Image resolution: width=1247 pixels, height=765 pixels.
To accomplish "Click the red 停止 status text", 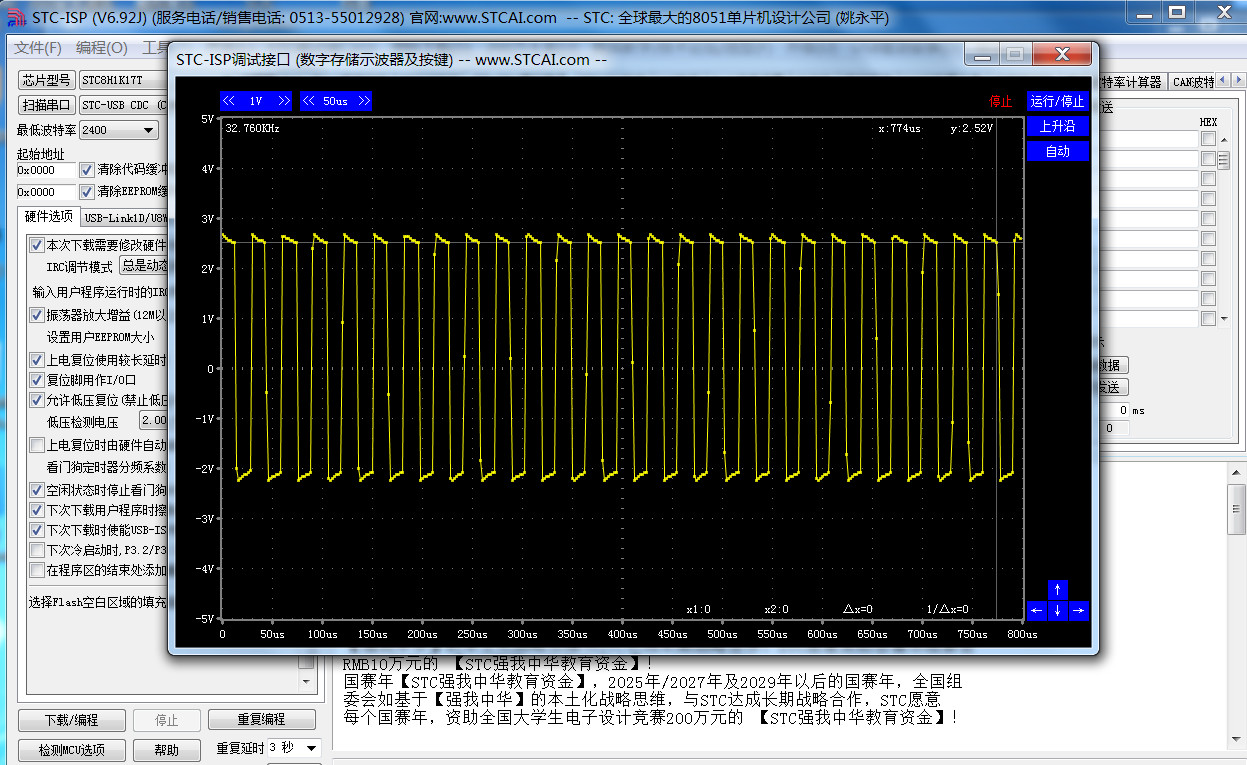I will 1001,101.
